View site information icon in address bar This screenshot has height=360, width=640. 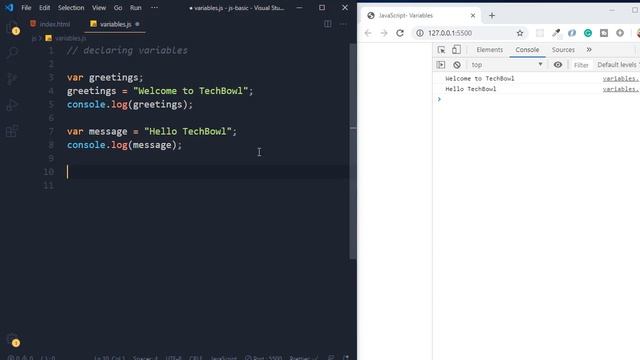pos(420,33)
